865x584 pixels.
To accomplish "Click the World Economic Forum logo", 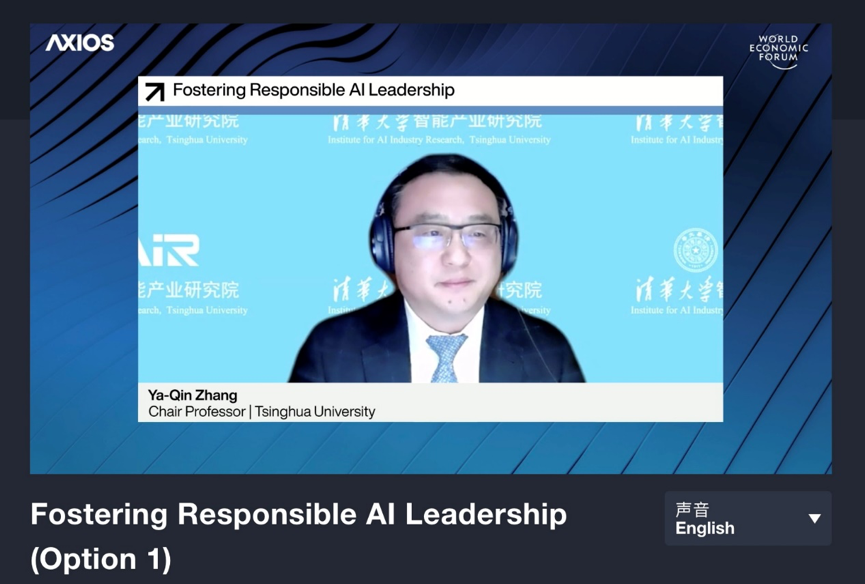I will pos(778,51).
